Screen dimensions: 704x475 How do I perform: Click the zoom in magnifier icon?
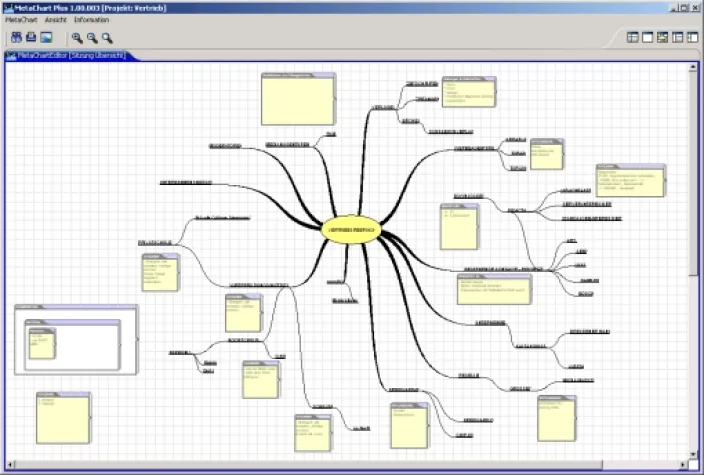point(77,38)
